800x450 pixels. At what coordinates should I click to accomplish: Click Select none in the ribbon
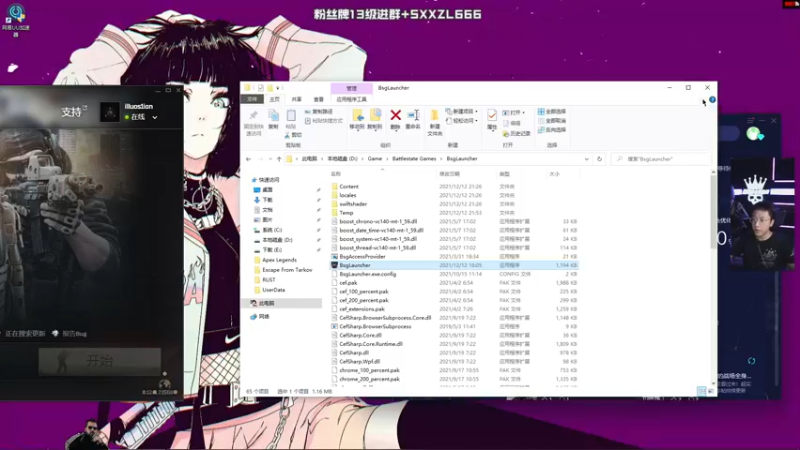(552, 121)
